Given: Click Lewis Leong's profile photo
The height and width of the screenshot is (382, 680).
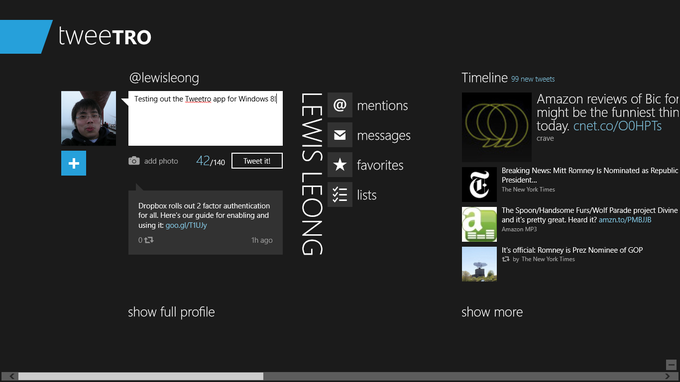Looking at the screenshot, I should pyautogui.click(x=88, y=118).
